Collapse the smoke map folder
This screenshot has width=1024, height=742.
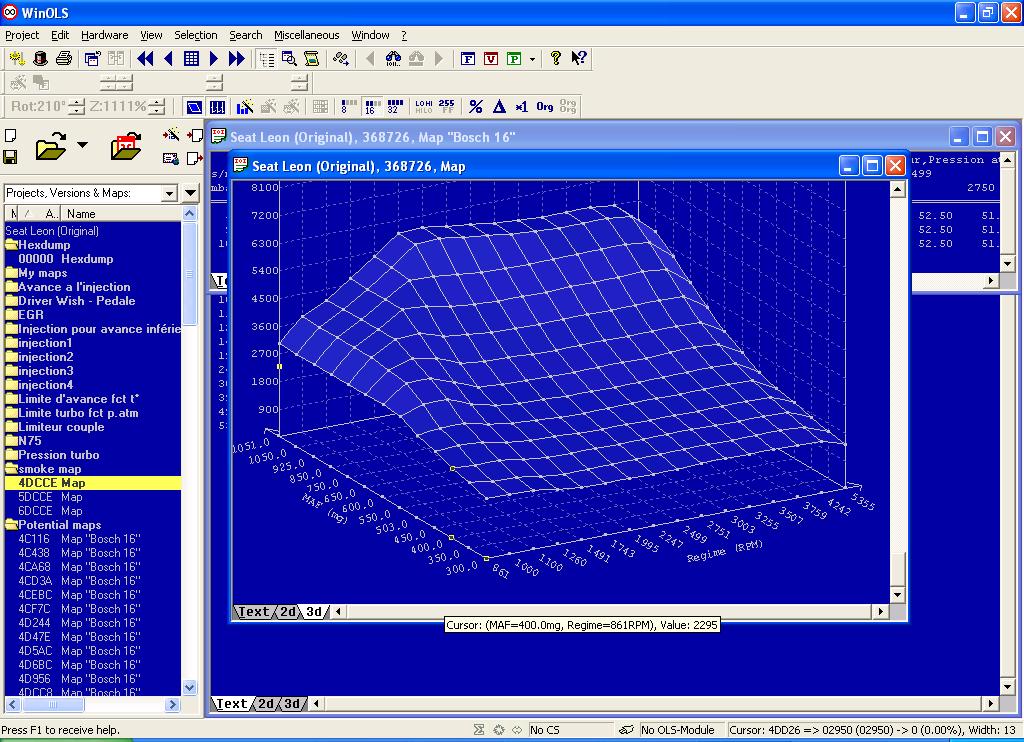pos(11,469)
